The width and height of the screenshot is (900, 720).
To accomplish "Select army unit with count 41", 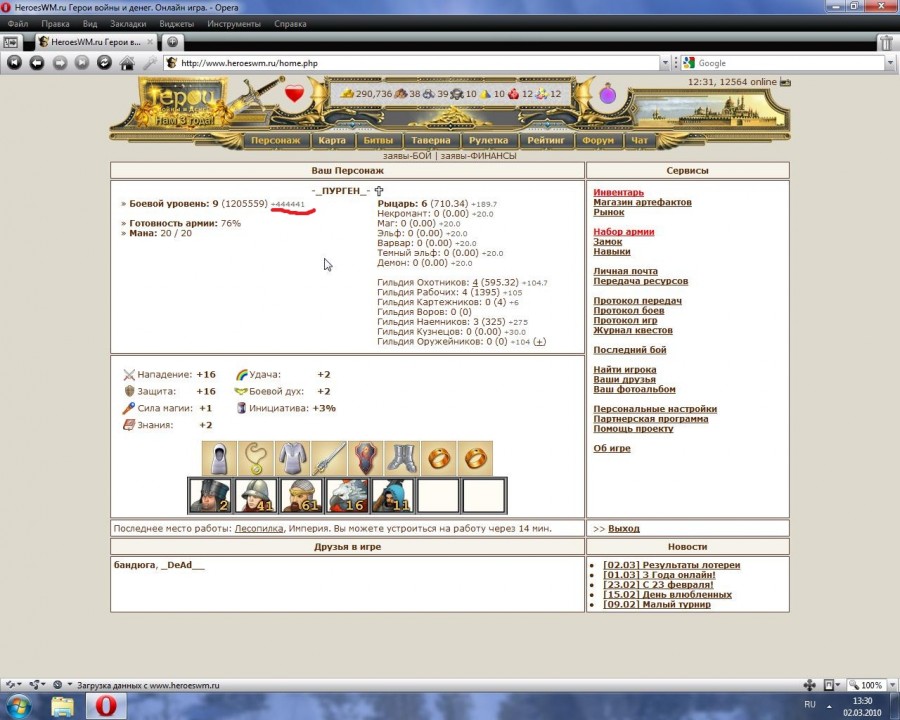I will (x=256, y=495).
